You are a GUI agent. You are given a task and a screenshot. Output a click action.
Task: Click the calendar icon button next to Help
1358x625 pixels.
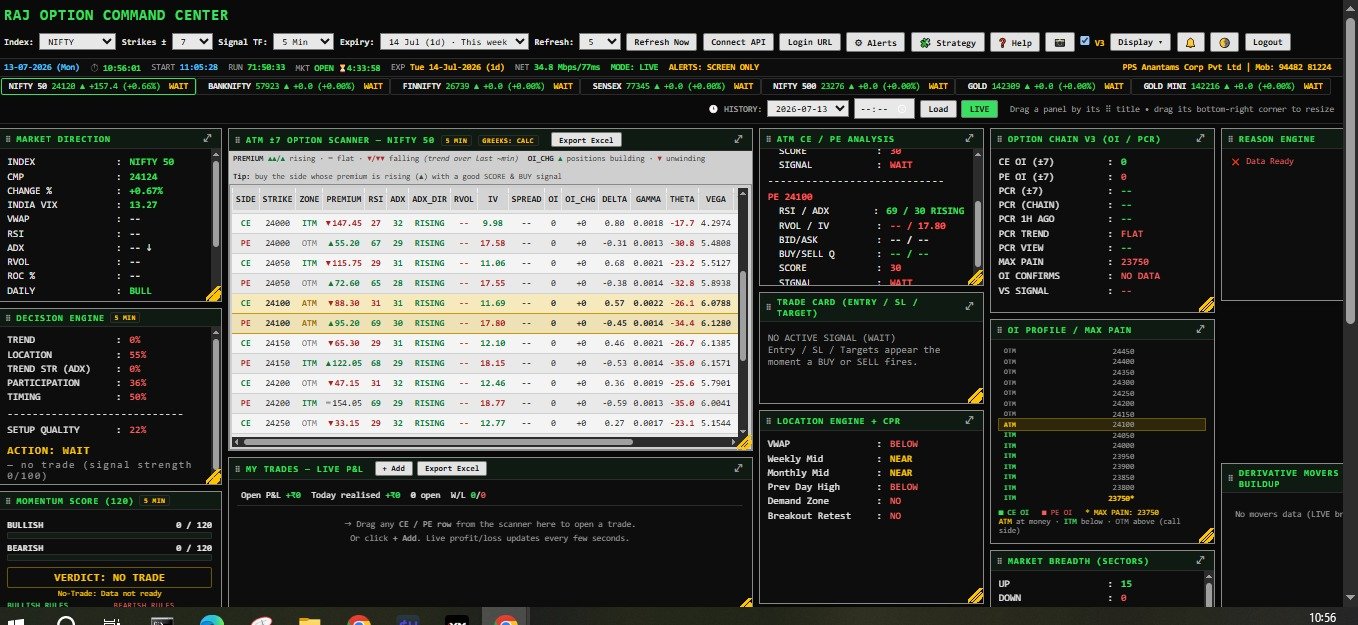click(1060, 42)
